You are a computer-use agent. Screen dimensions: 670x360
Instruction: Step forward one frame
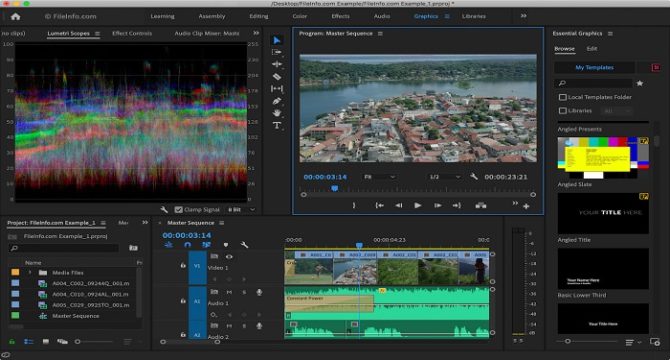[438, 205]
